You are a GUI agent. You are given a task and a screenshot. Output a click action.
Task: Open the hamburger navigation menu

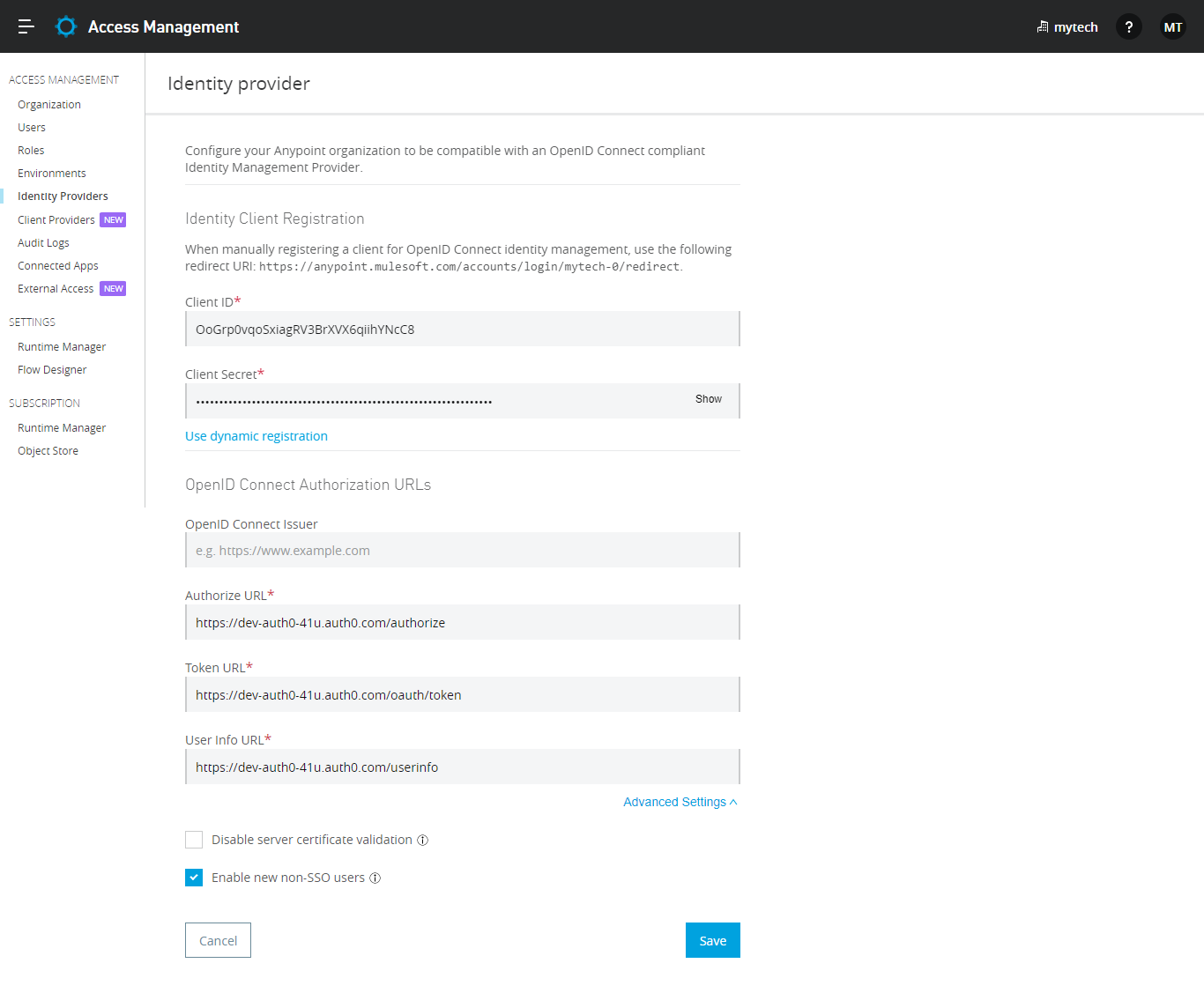[26, 26]
